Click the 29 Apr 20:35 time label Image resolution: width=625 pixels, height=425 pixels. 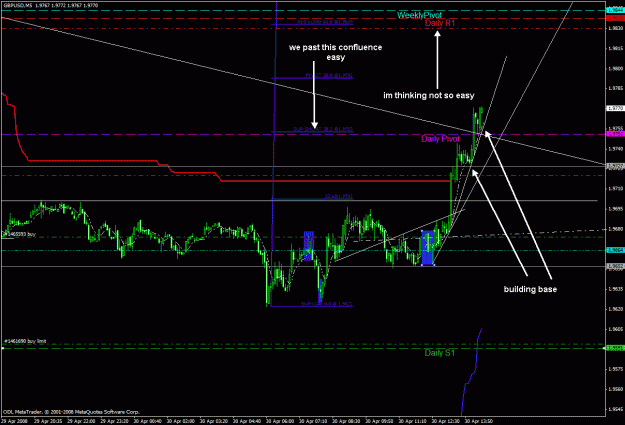click(x=48, y=421)
